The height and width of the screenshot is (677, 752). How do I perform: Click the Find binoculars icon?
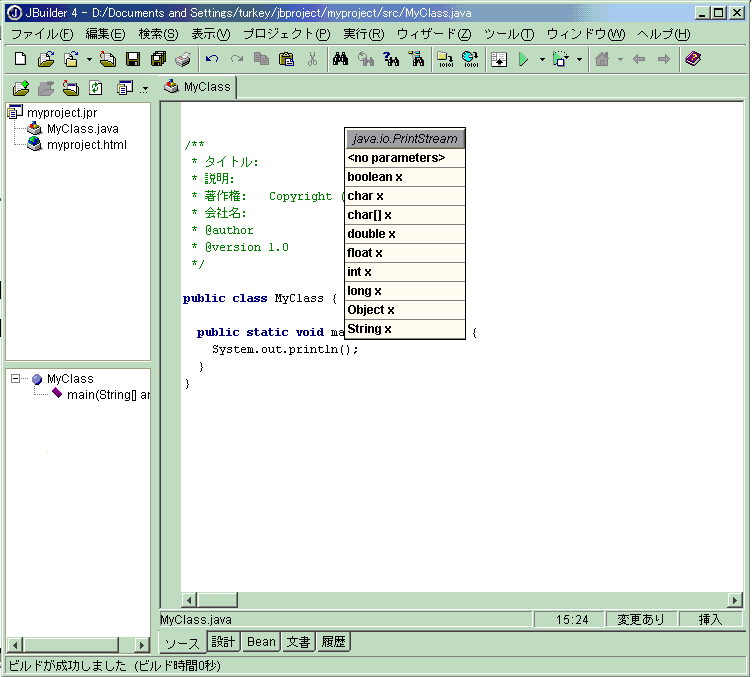pyautogui.click(x=340, y=60)
